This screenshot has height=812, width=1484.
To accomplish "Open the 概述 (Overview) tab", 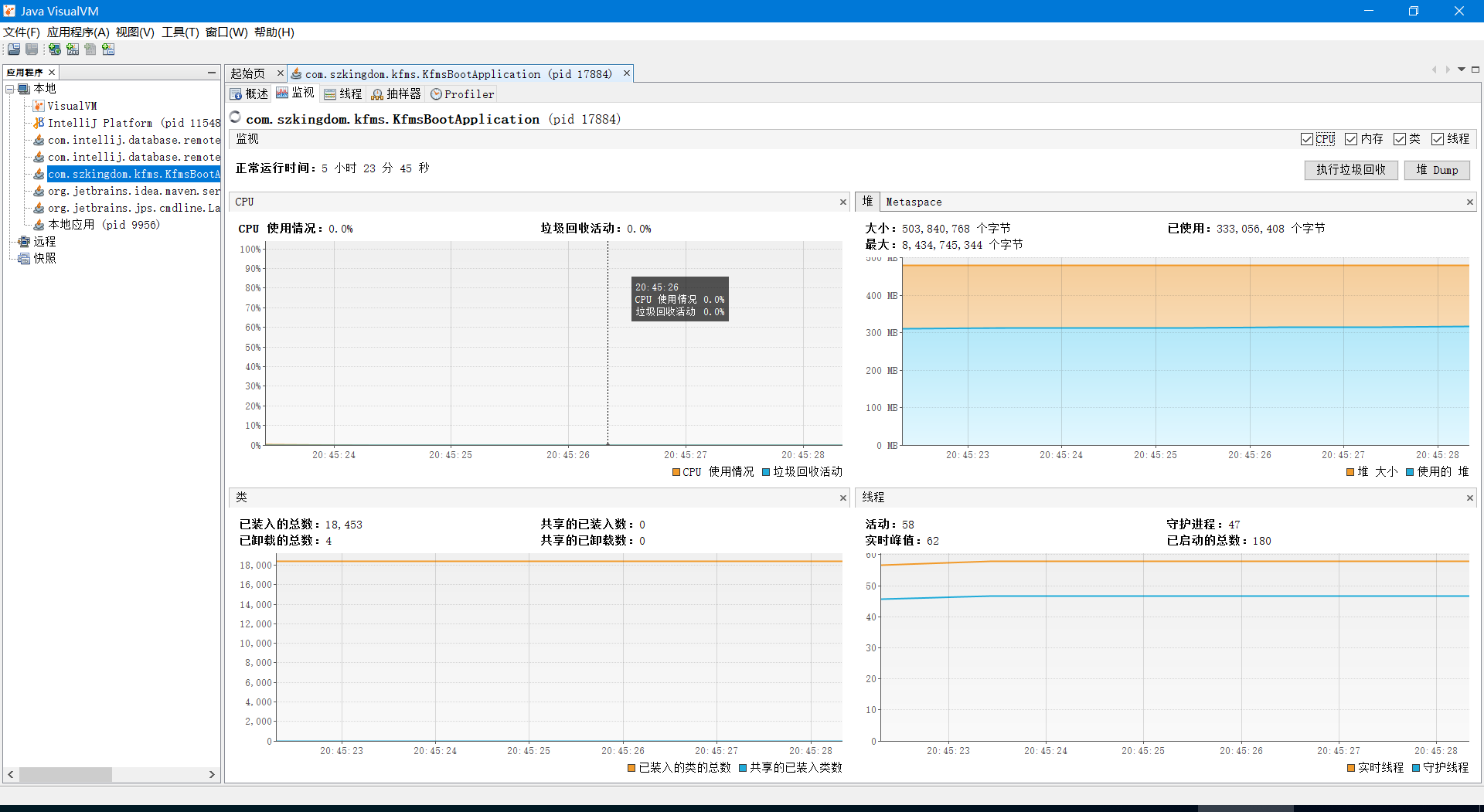I will pos(249,94).
